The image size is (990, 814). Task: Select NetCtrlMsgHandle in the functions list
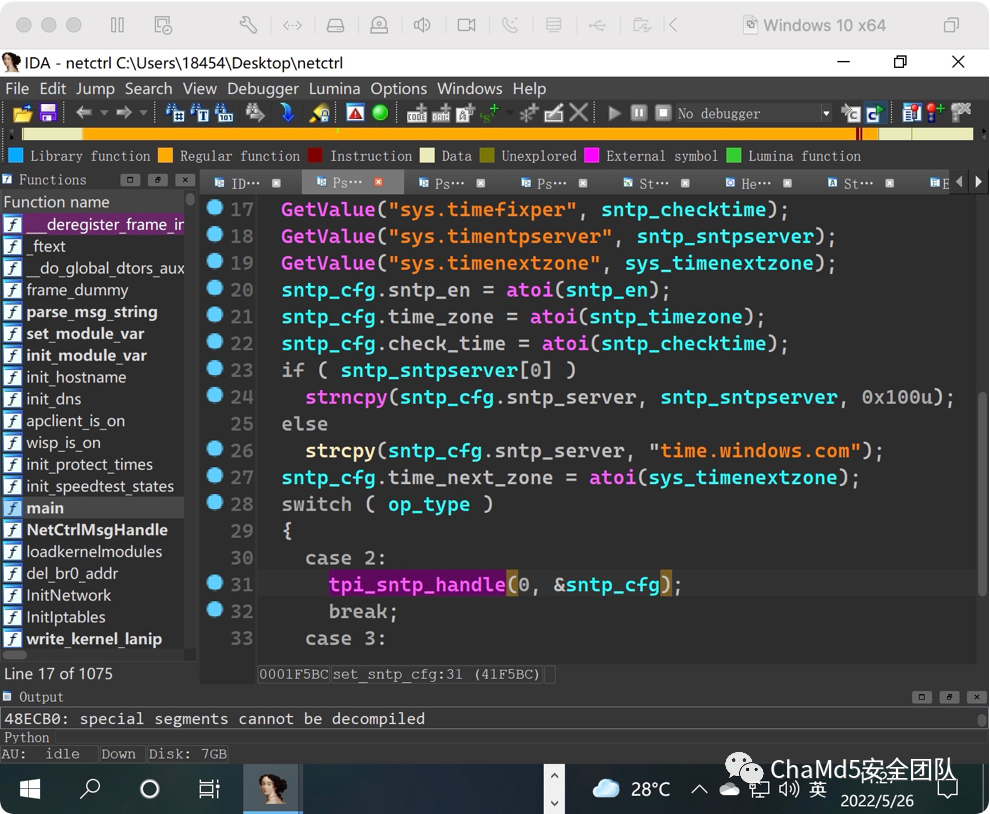click(x=93, y=530)
